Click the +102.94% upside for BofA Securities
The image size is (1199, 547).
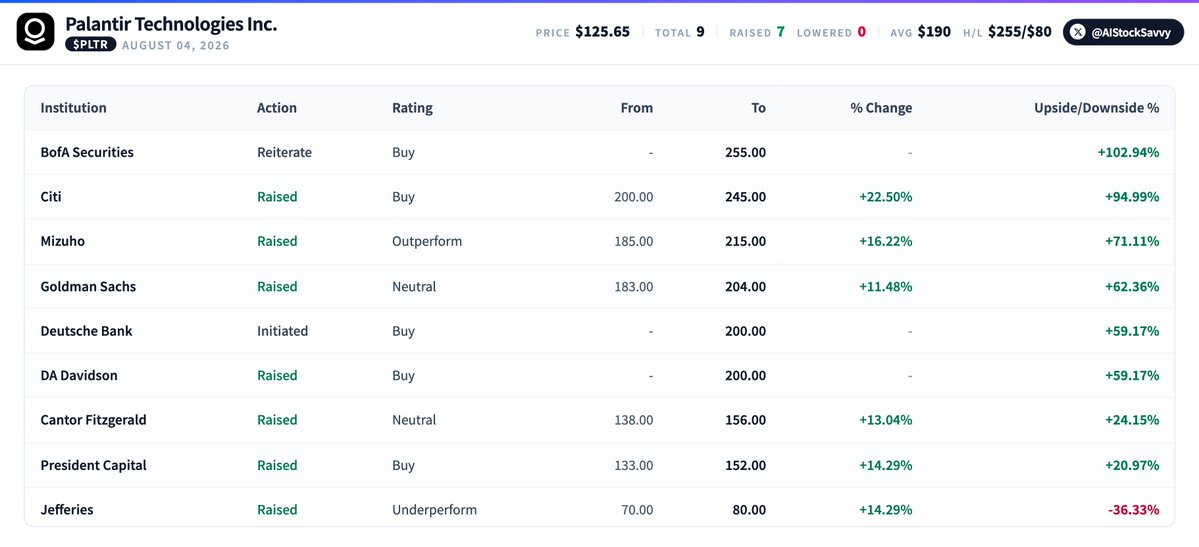point(1129,152)
